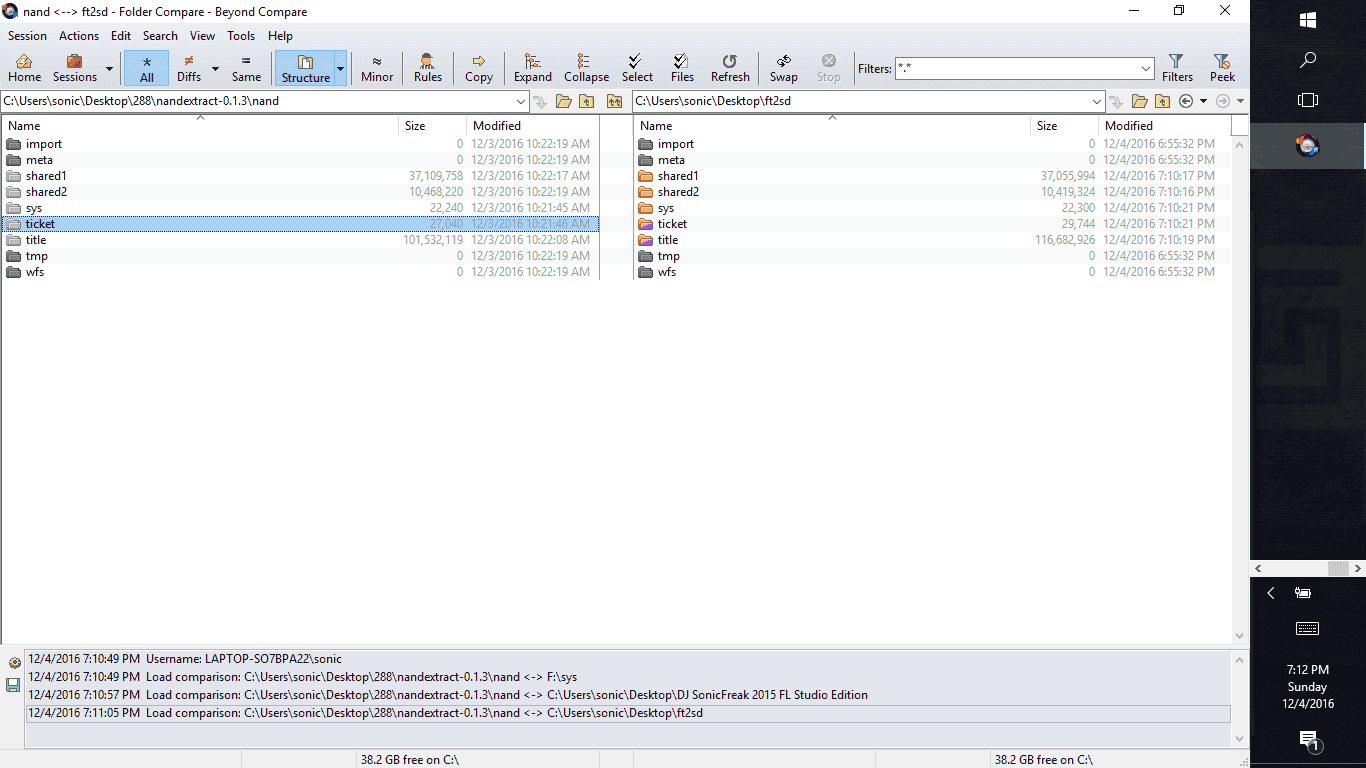The image size is (1366, 768).
Task: Open the Sessions button
Action: point(75,68)
